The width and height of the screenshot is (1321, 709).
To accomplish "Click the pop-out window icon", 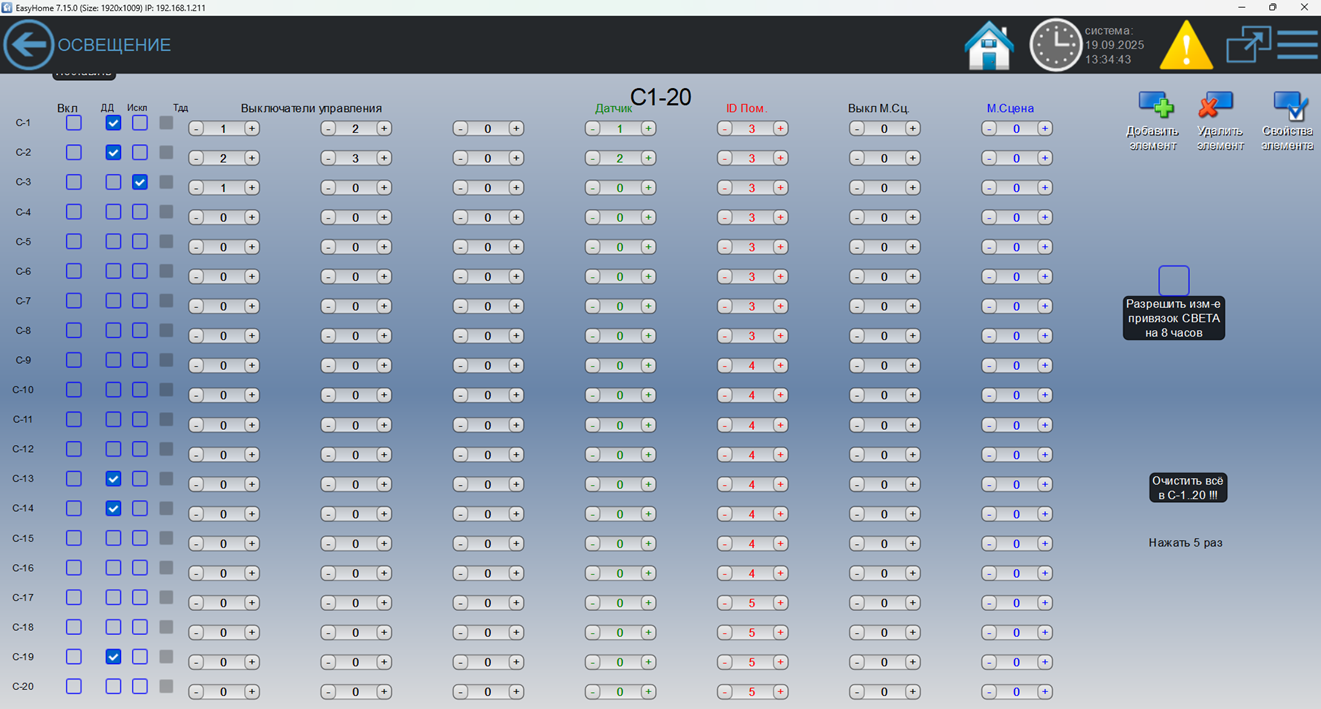I will tap(1248, 45).
